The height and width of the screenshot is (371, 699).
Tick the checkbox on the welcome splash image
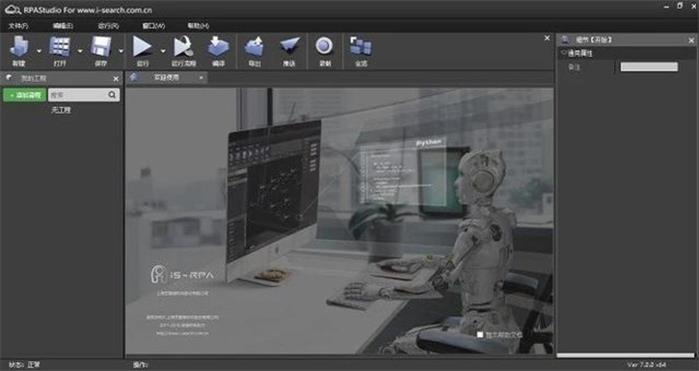(480, 334)
